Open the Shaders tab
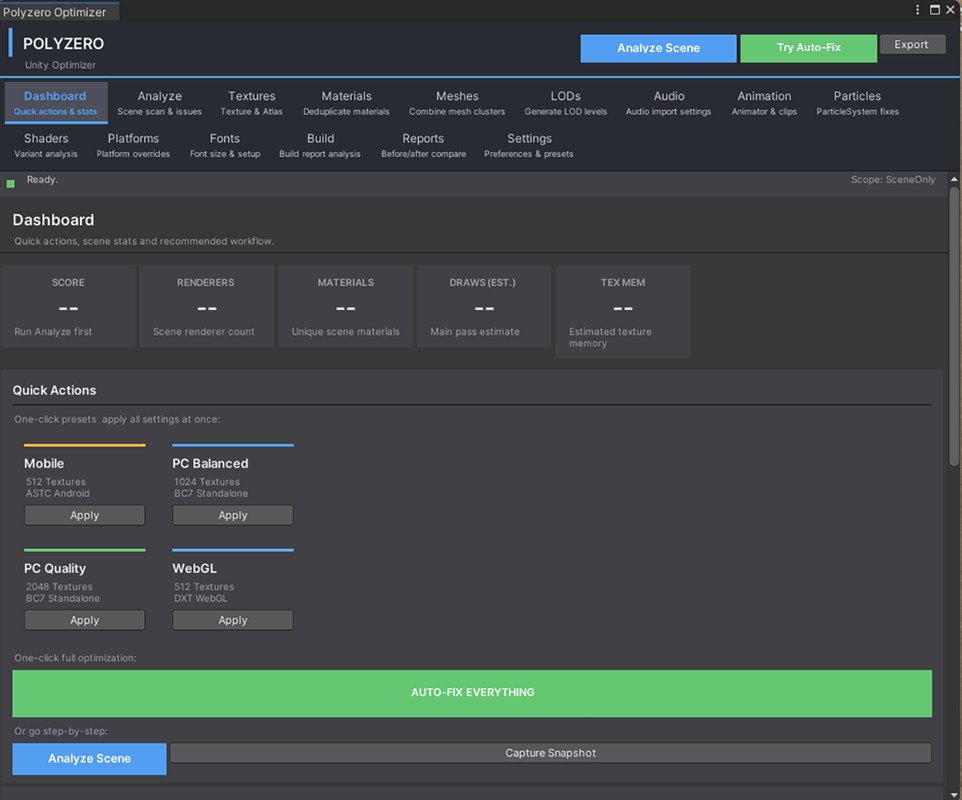962x800 pixels. point(46,145)
